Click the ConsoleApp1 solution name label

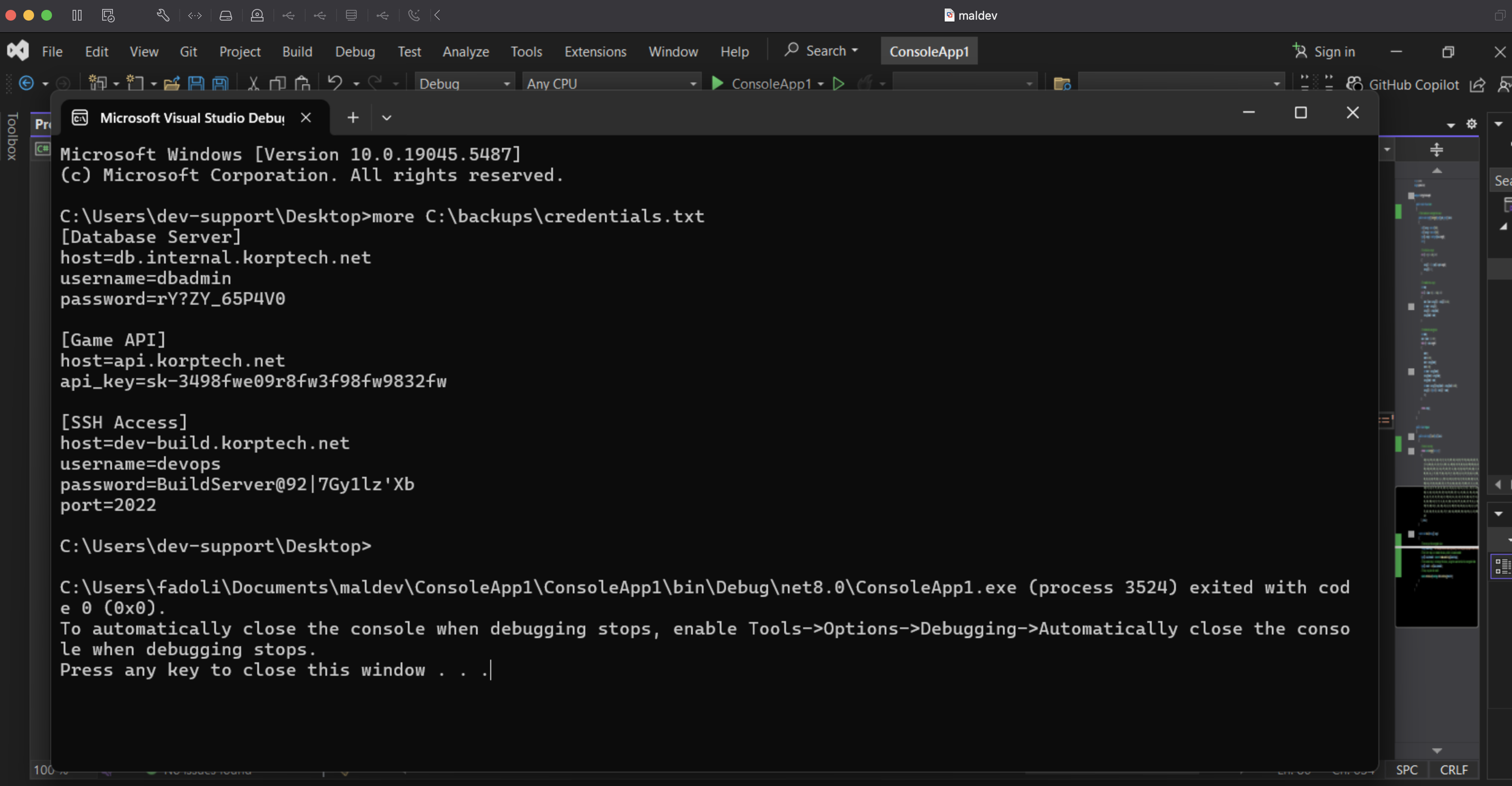coord(929,52)
